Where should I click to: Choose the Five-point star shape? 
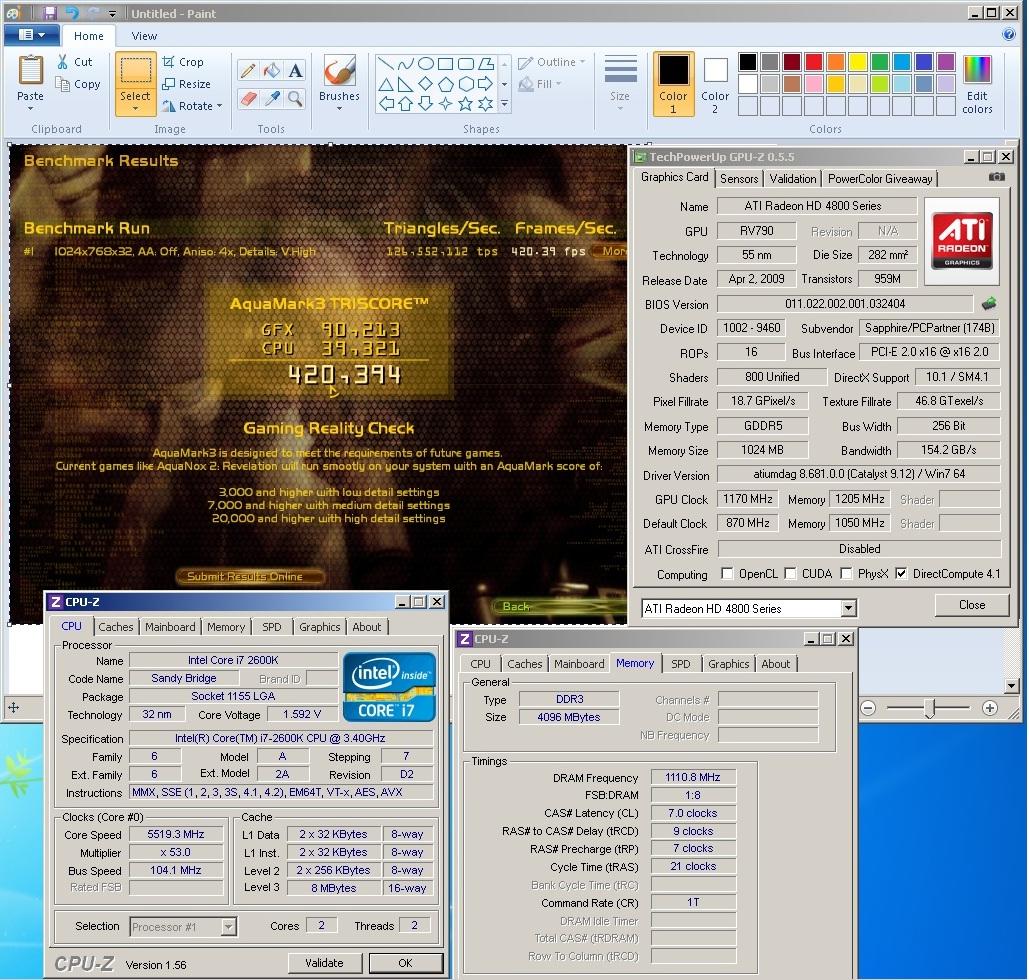(x=466, y=104)
